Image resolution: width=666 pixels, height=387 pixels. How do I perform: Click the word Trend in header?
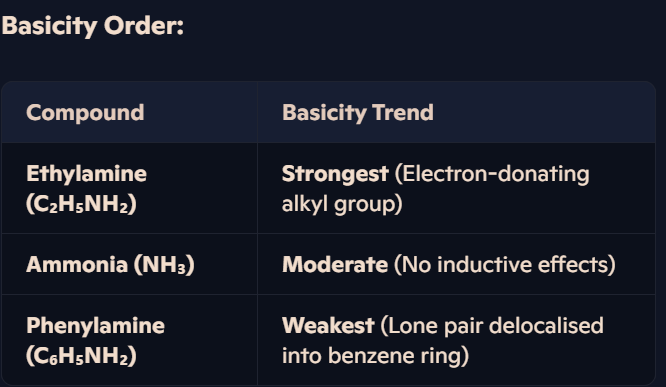point(403,113)
